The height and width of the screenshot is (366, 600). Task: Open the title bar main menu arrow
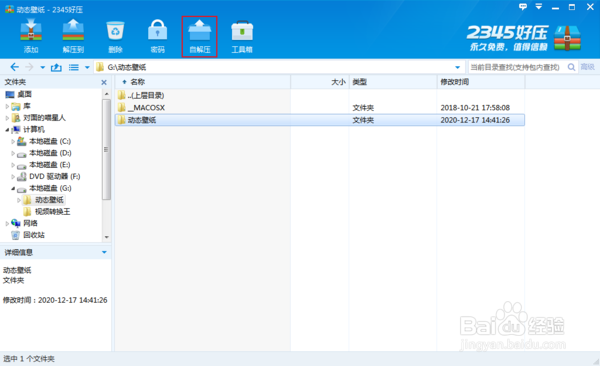tap(539, 7)
